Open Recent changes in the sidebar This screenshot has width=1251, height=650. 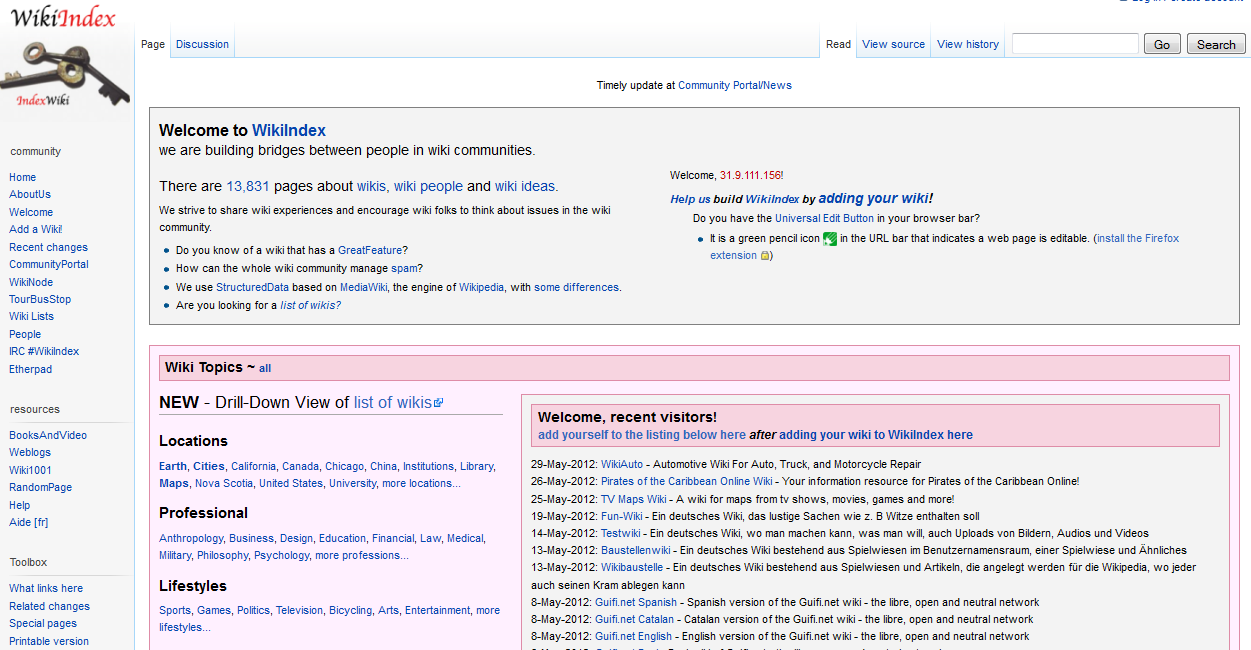(x=48, y=247)
